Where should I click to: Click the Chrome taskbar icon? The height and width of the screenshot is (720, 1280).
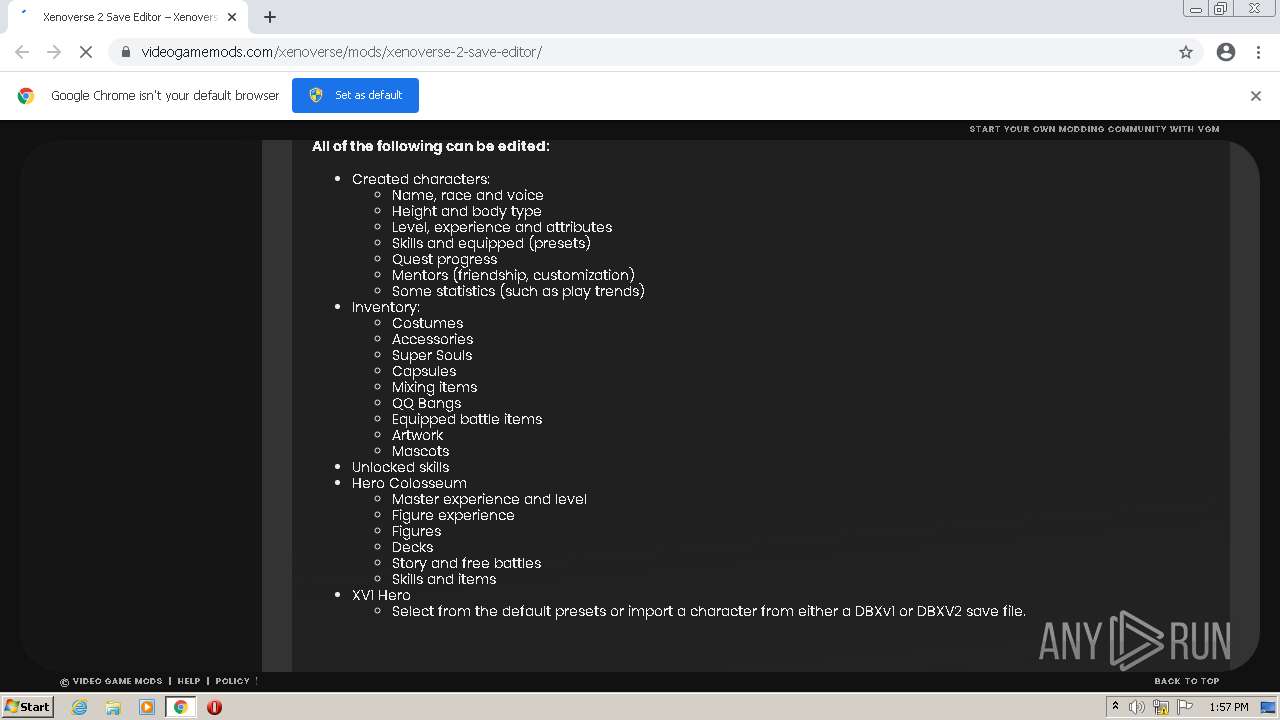point(180,707)
